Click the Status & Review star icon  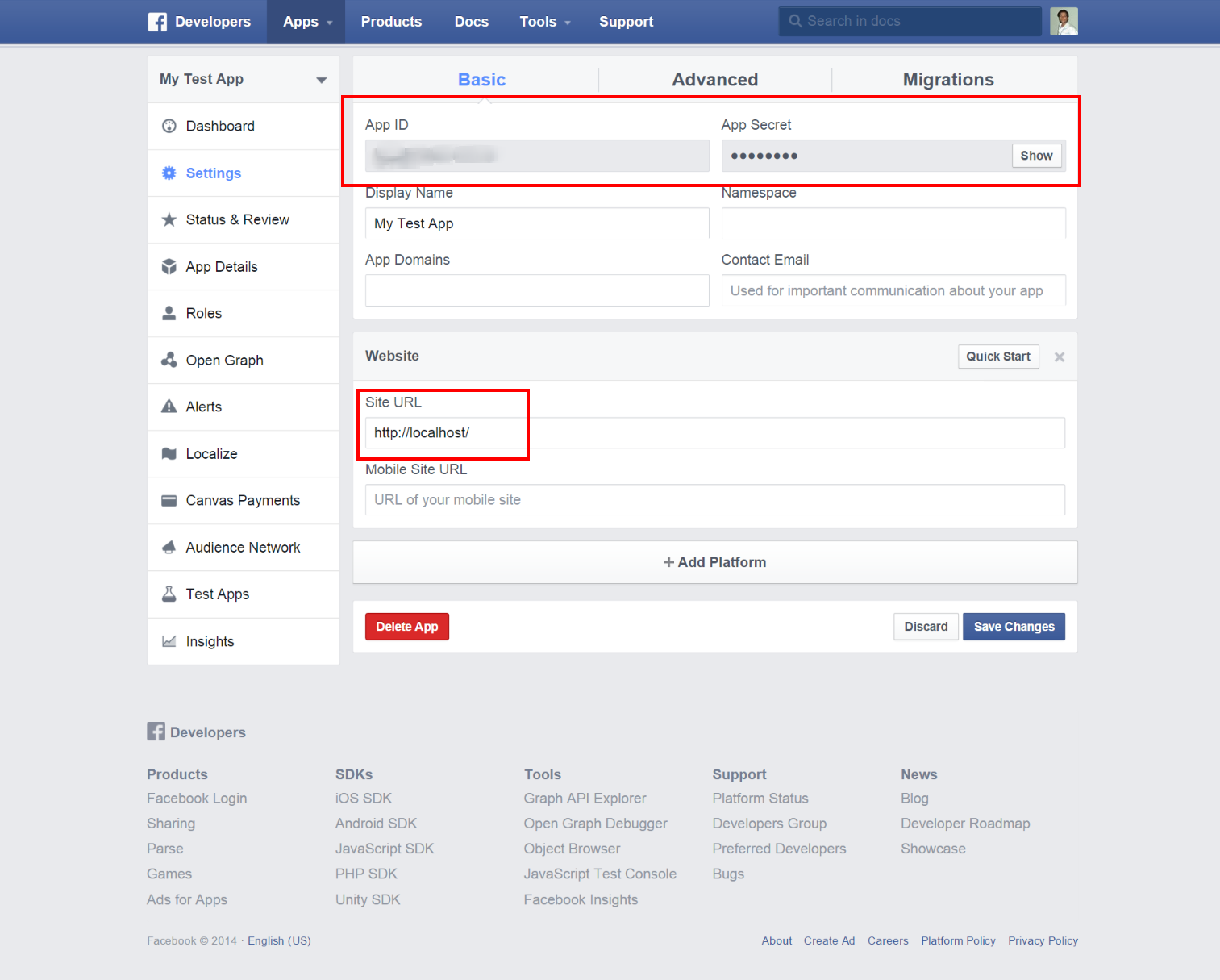click(169, 219)
